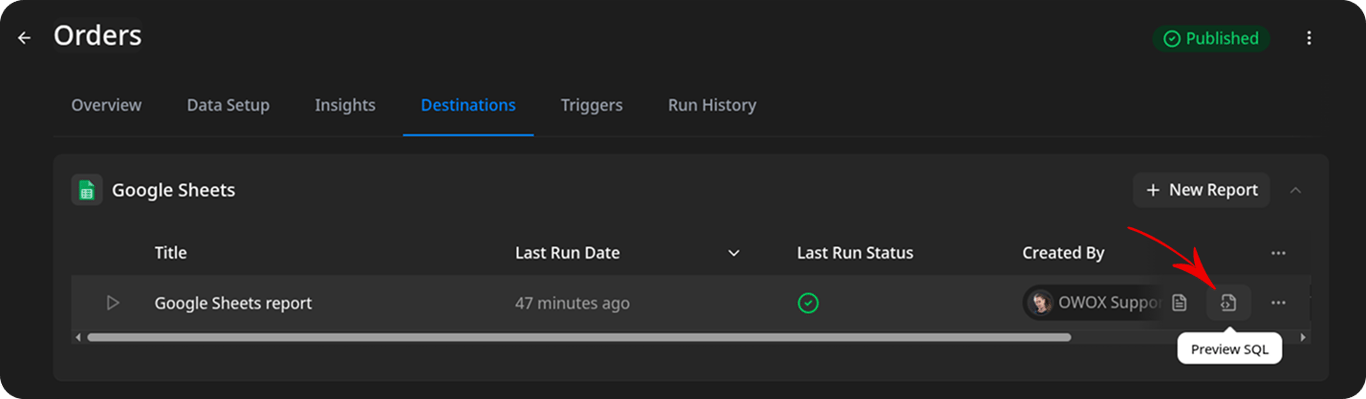Open the more options menu in the report row

click(1278, 303)
